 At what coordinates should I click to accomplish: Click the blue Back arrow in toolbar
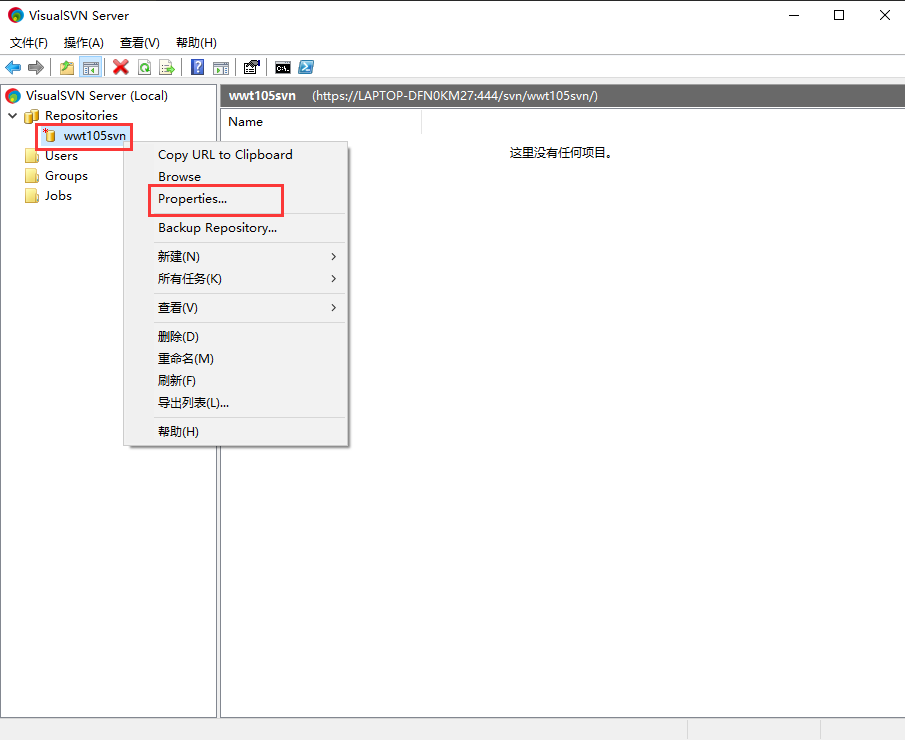point(13,67)
